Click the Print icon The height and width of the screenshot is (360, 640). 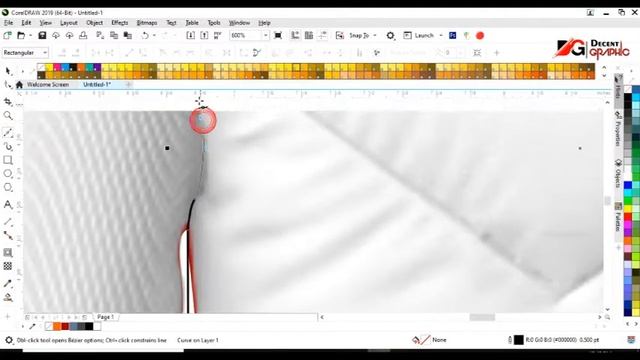[83, 36]
